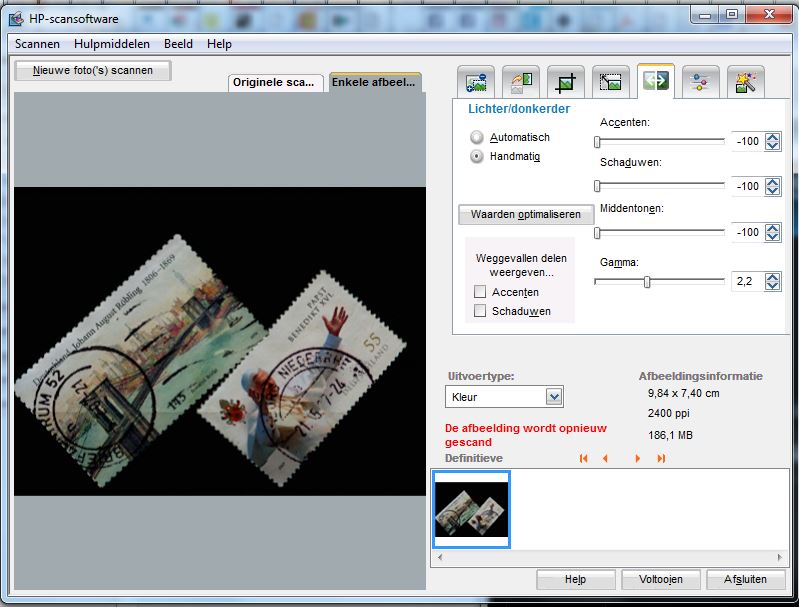Click the scanned stamps preview image

[x=220, y=341]
